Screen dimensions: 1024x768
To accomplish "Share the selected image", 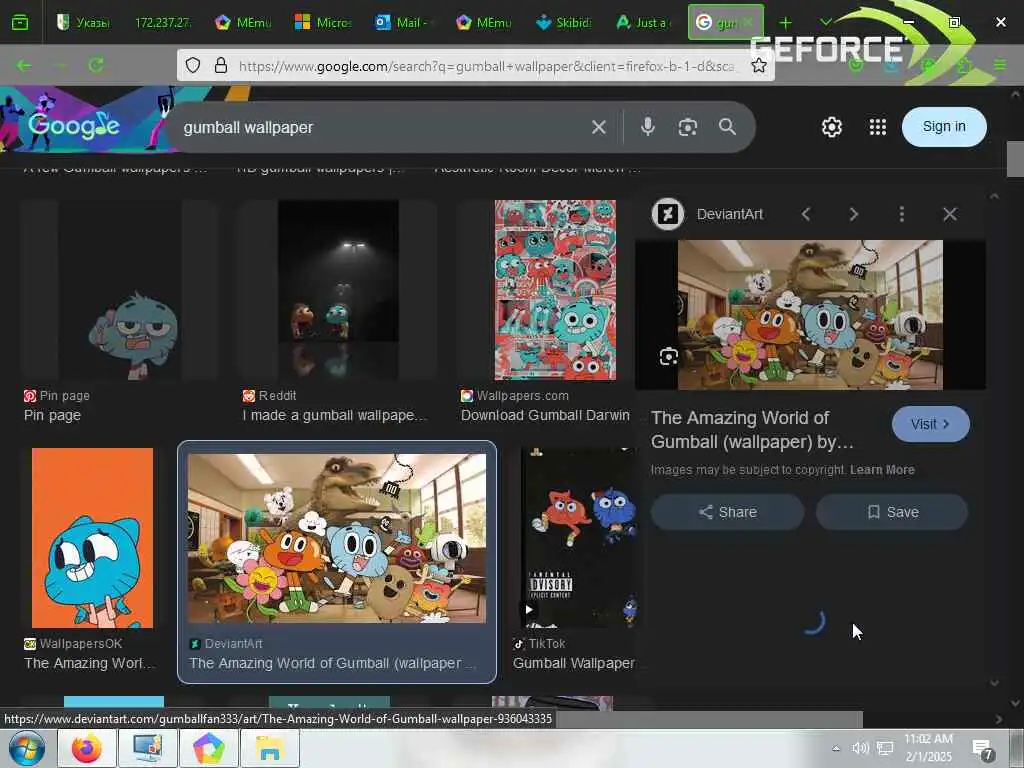I will (728, 512).
